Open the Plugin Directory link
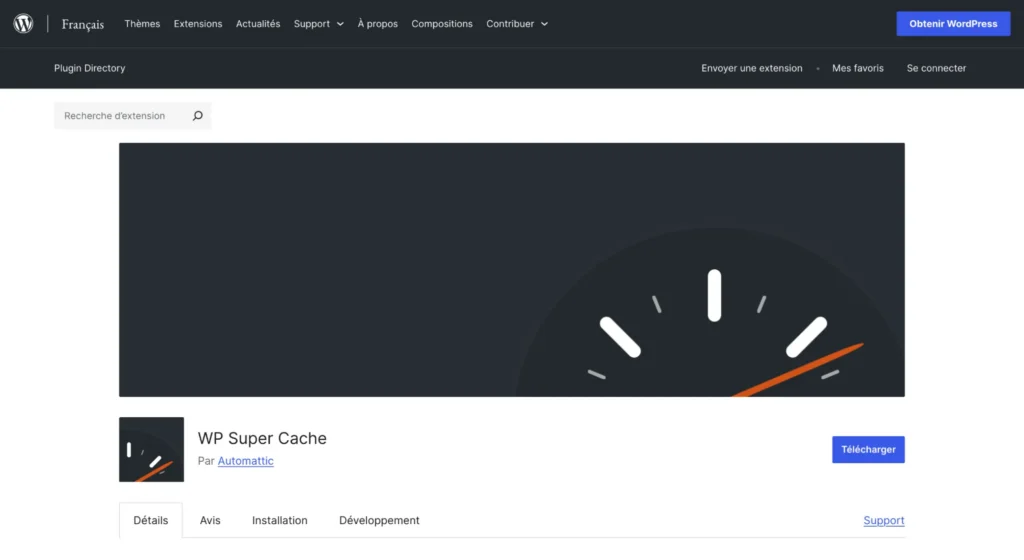Screen dimensions: 1024x560 pos(89,68)
